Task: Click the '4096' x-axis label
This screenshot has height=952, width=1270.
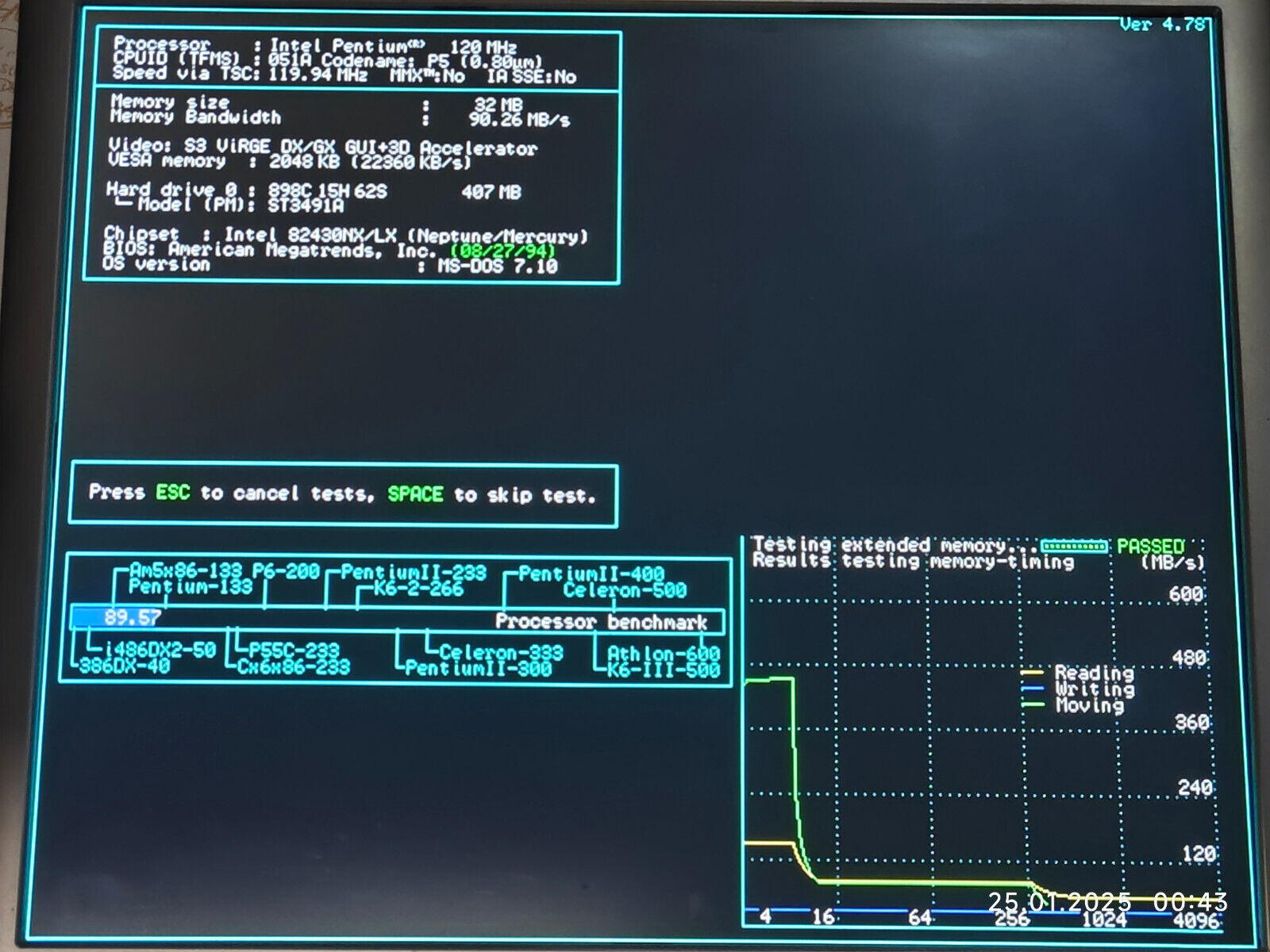Action: pyautogui.click(x=1195, y=920)
